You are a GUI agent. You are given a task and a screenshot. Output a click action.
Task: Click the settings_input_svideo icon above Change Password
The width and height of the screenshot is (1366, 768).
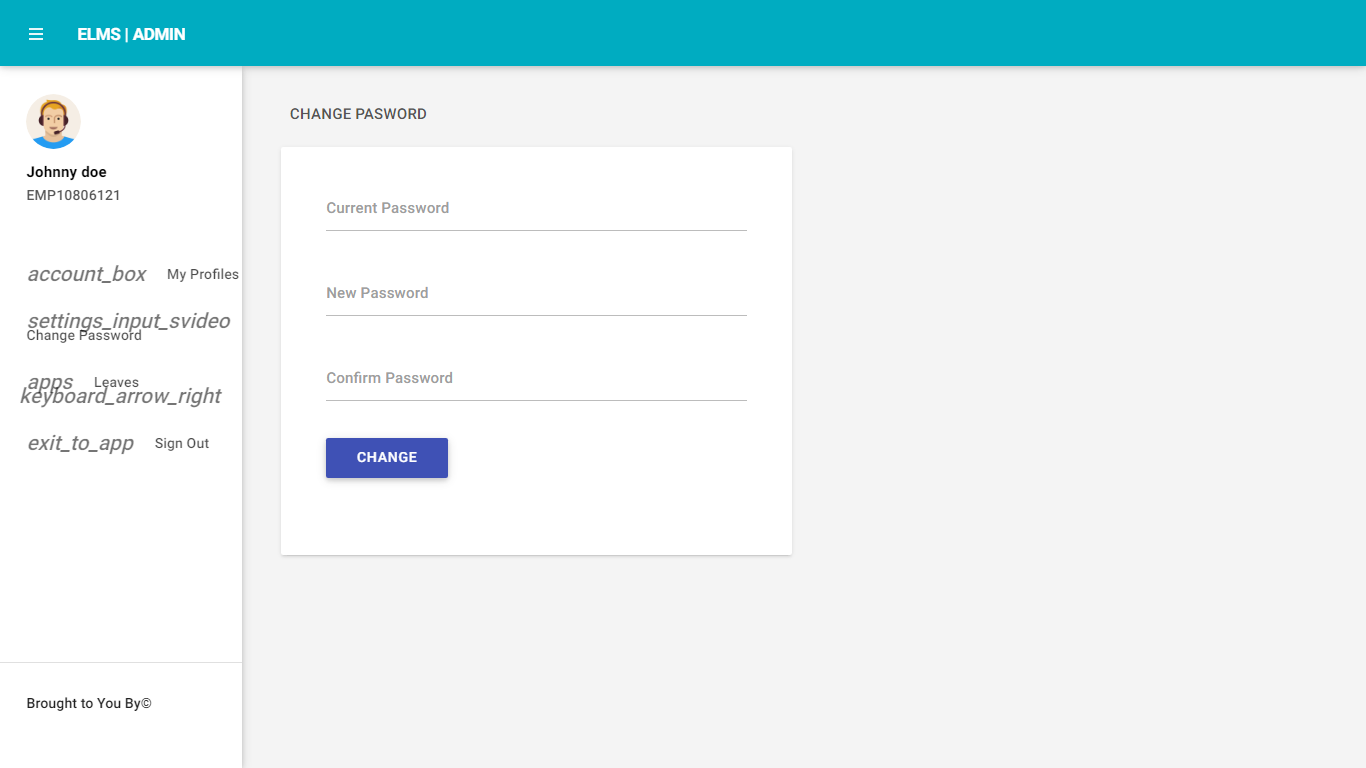click(128, 320)
